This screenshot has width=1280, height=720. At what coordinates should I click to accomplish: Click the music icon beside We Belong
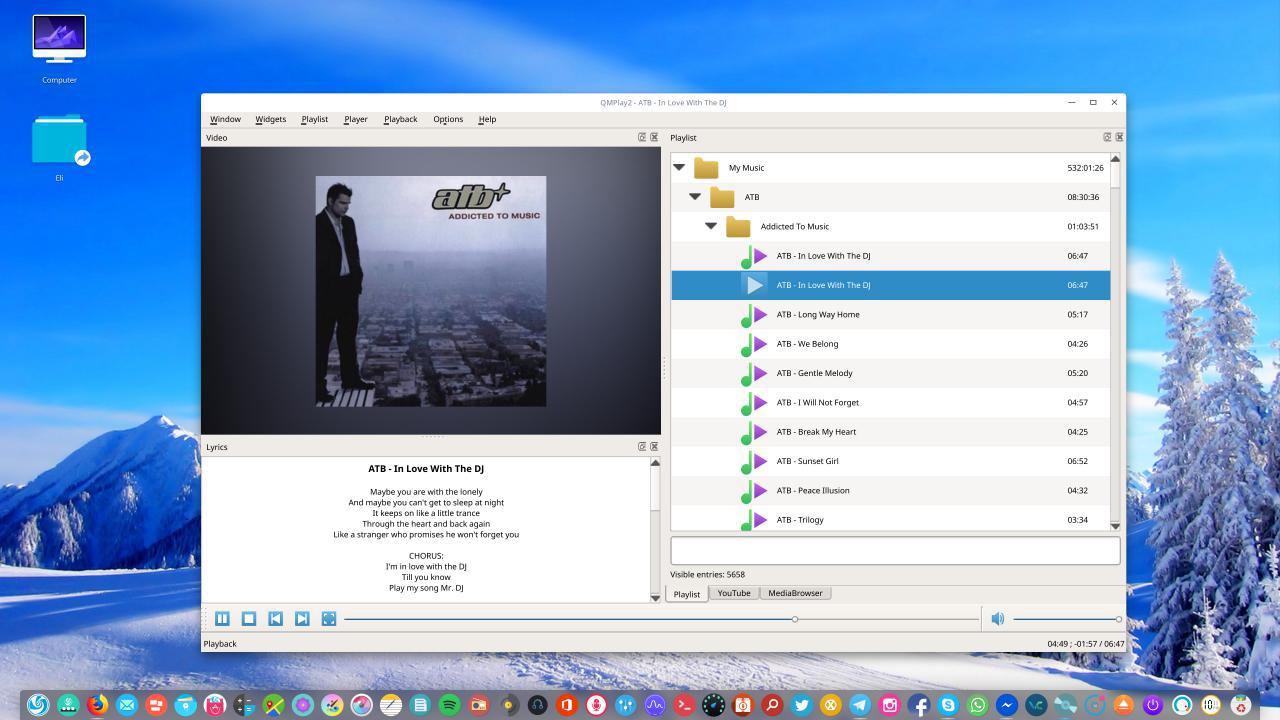754,344
